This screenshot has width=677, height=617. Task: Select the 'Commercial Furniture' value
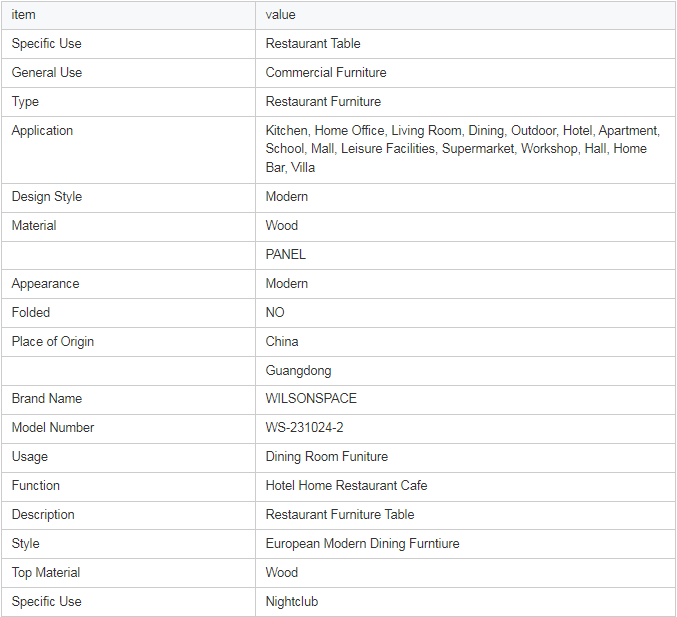click(x=326, y=73)
